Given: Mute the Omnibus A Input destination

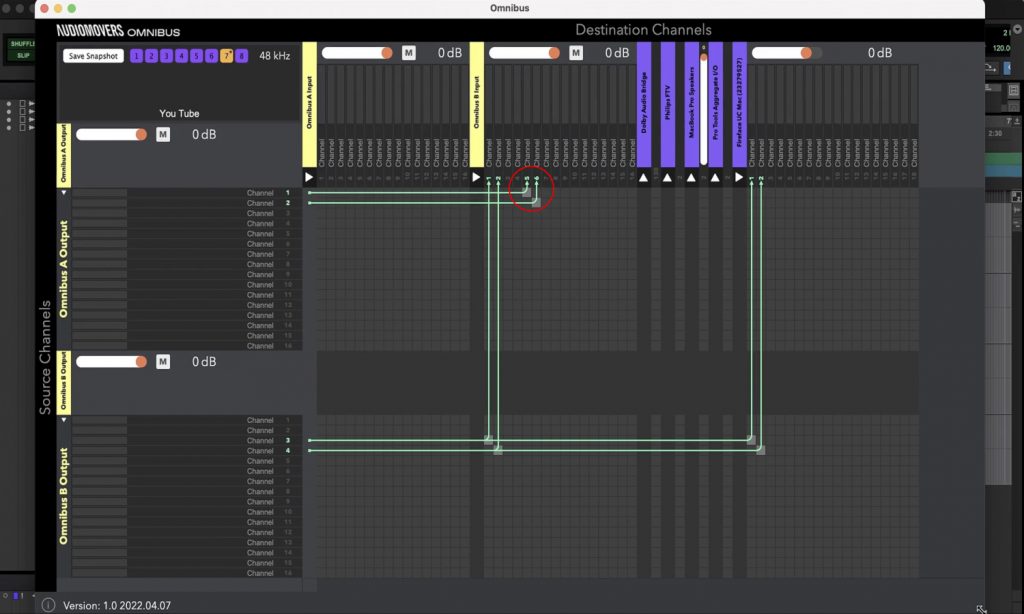Looking at the screenshot, I should point(408,53).
